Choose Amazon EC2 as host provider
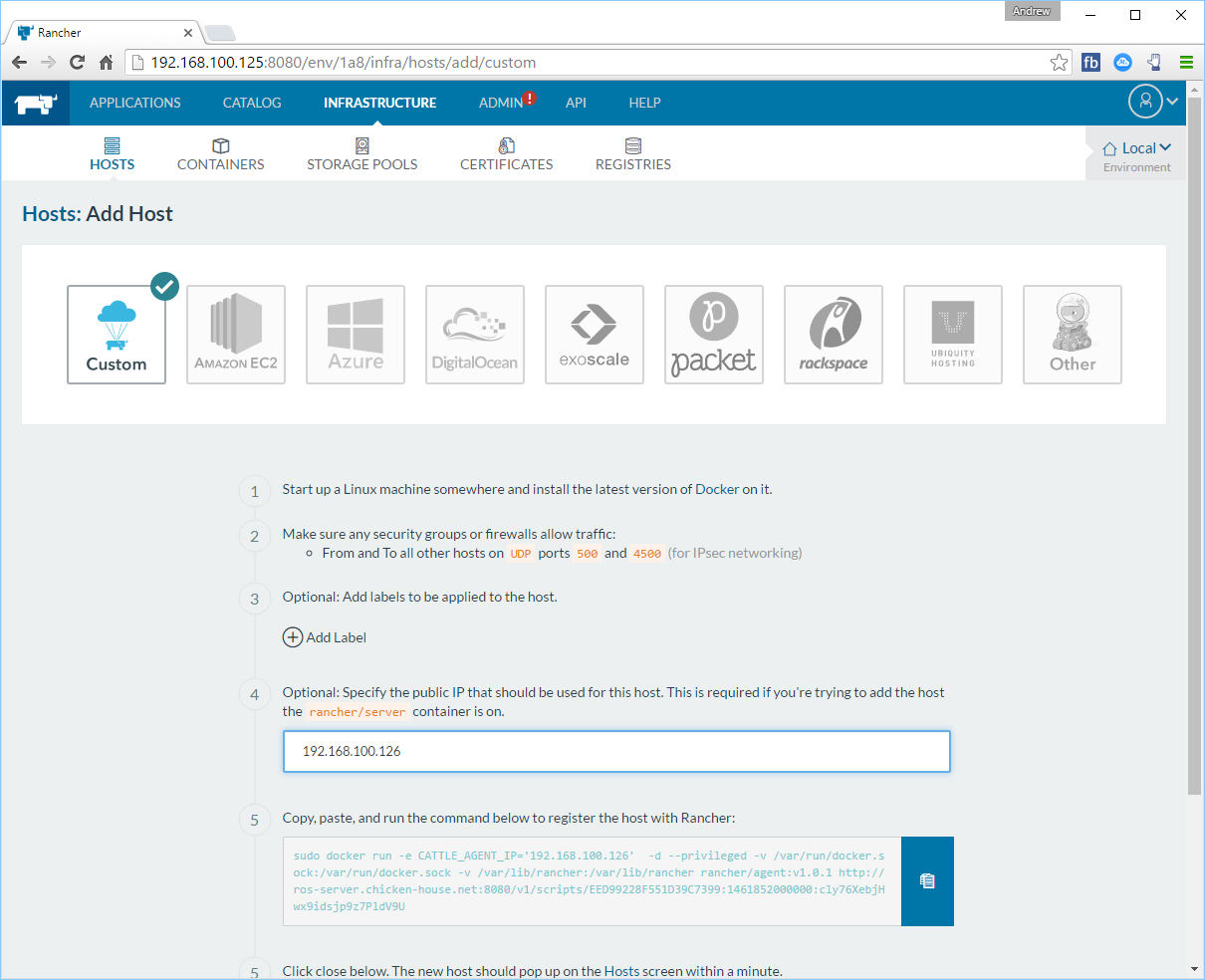The width and height of the screenshot is (1205, 980). click(x=236, y=335)
